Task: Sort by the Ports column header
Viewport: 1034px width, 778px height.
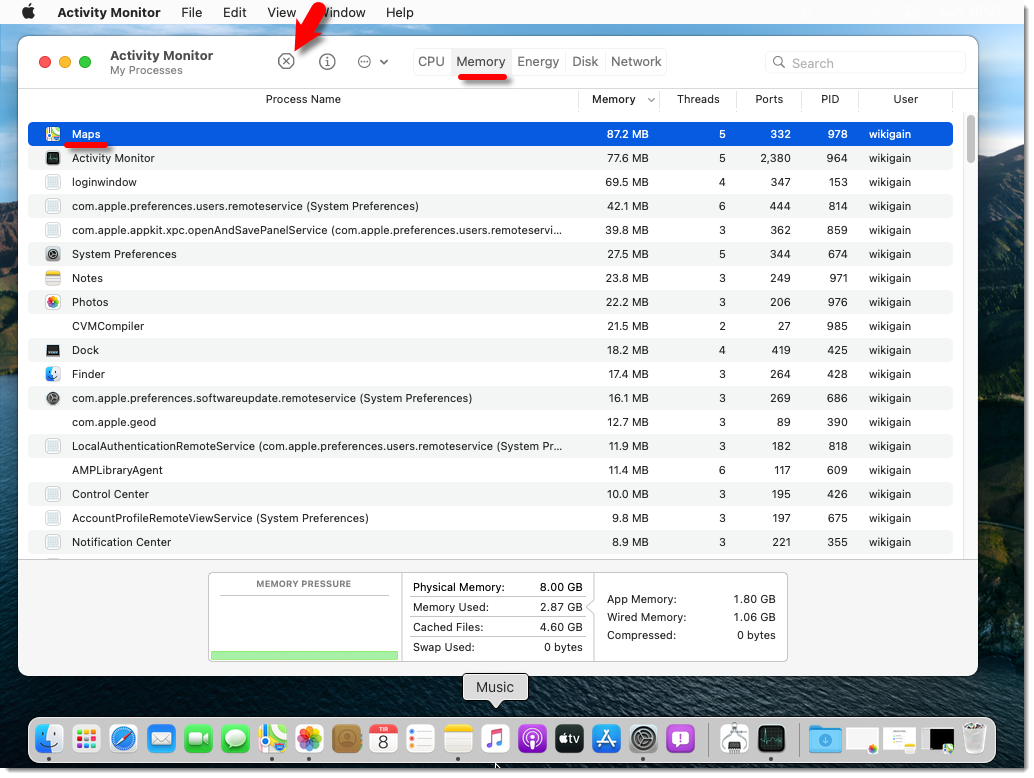Action: (769, 100)
